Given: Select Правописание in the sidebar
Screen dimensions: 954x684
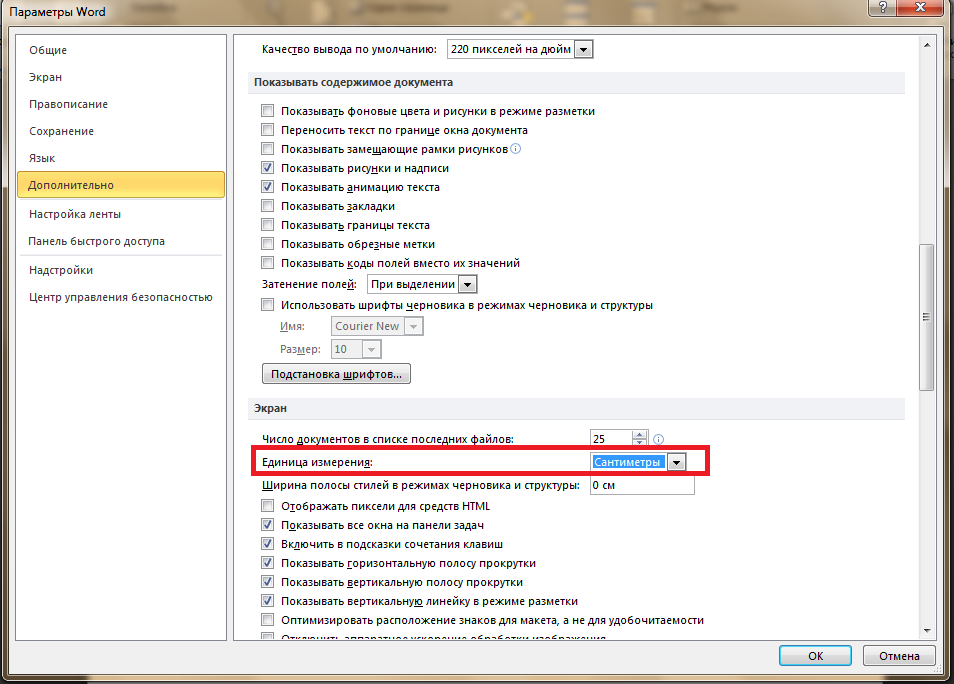Looking at the screenshot, I should [x=68, y=104].
